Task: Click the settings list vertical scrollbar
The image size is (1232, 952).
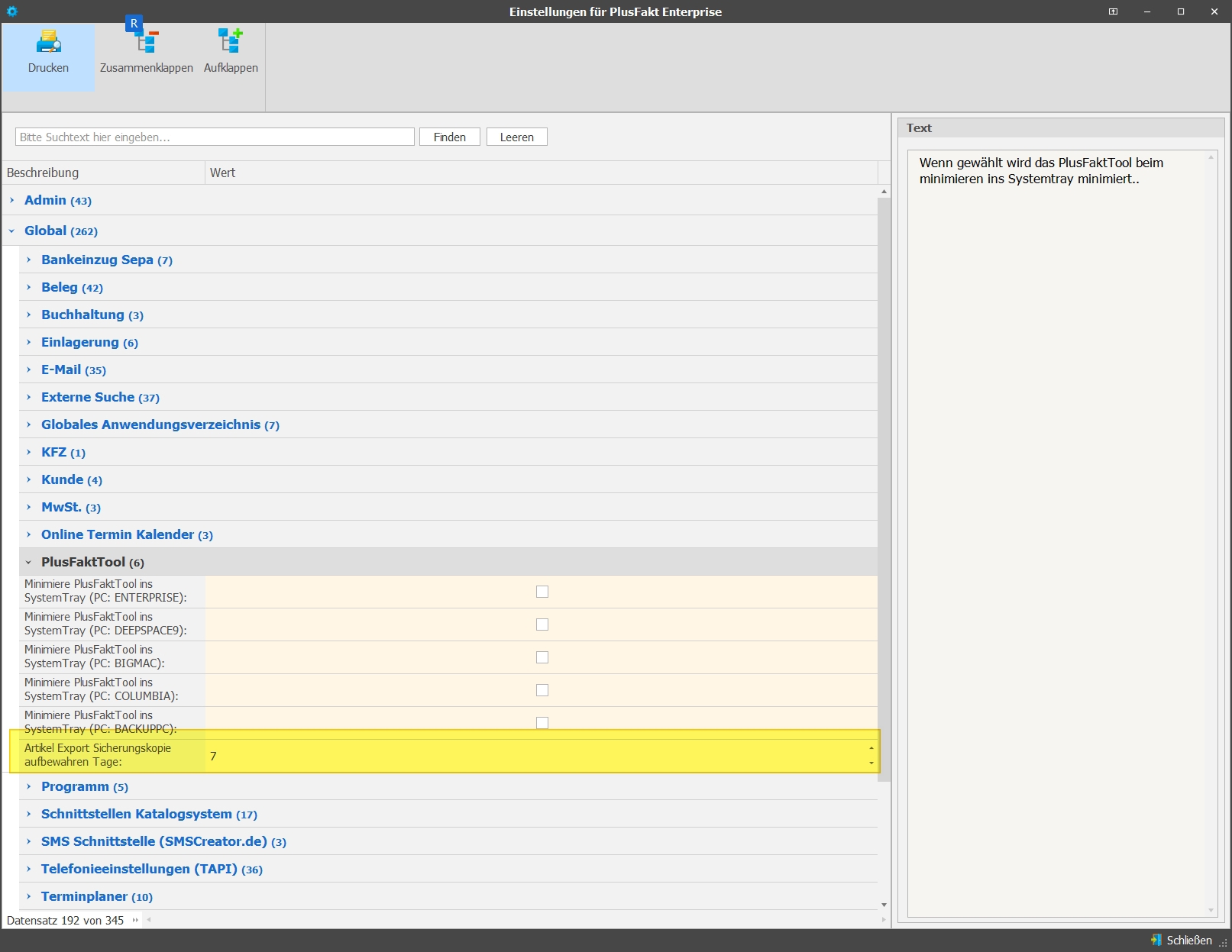Action: click(884, 489)
